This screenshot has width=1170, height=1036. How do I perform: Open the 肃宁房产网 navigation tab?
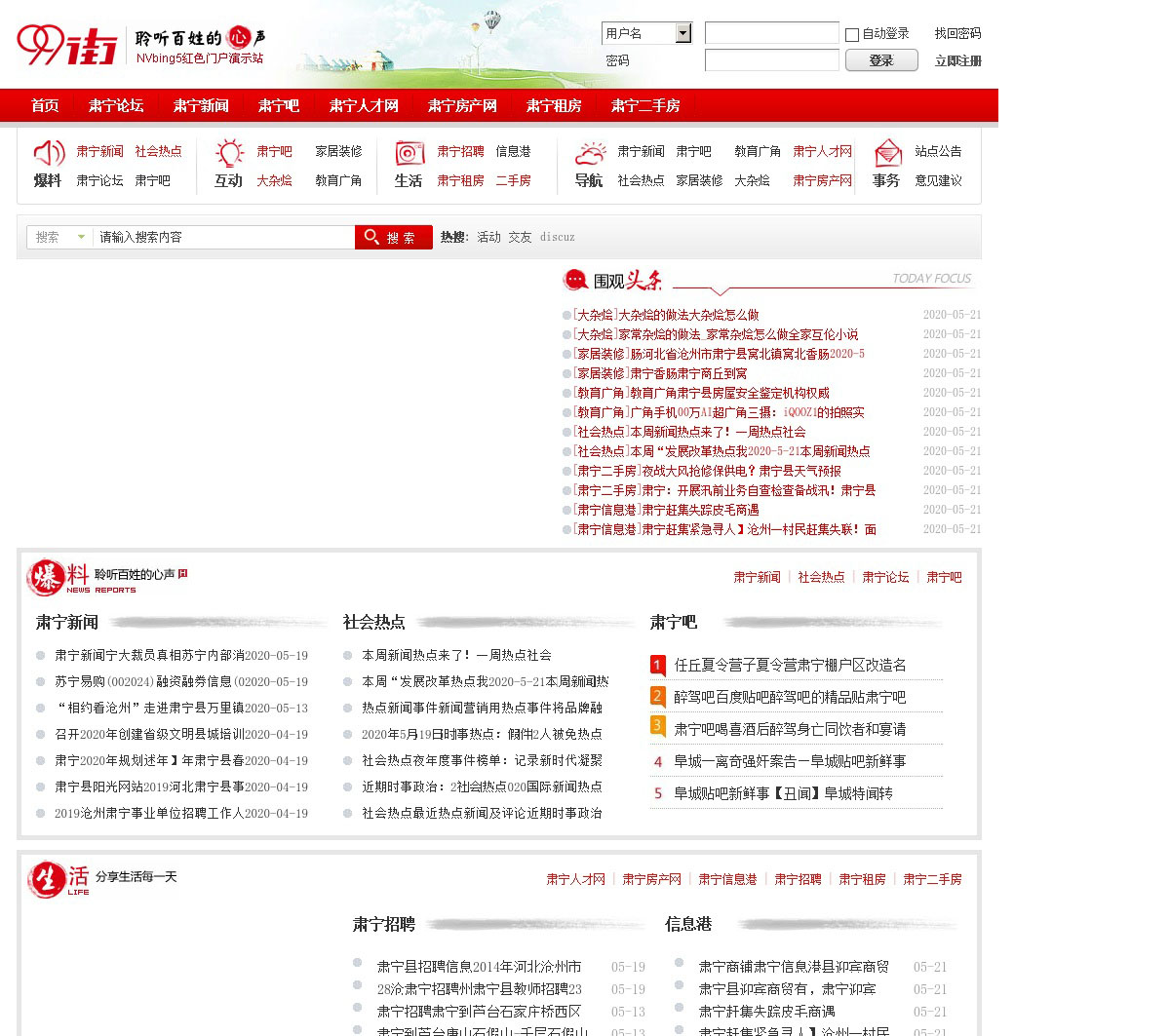(462, 105)
